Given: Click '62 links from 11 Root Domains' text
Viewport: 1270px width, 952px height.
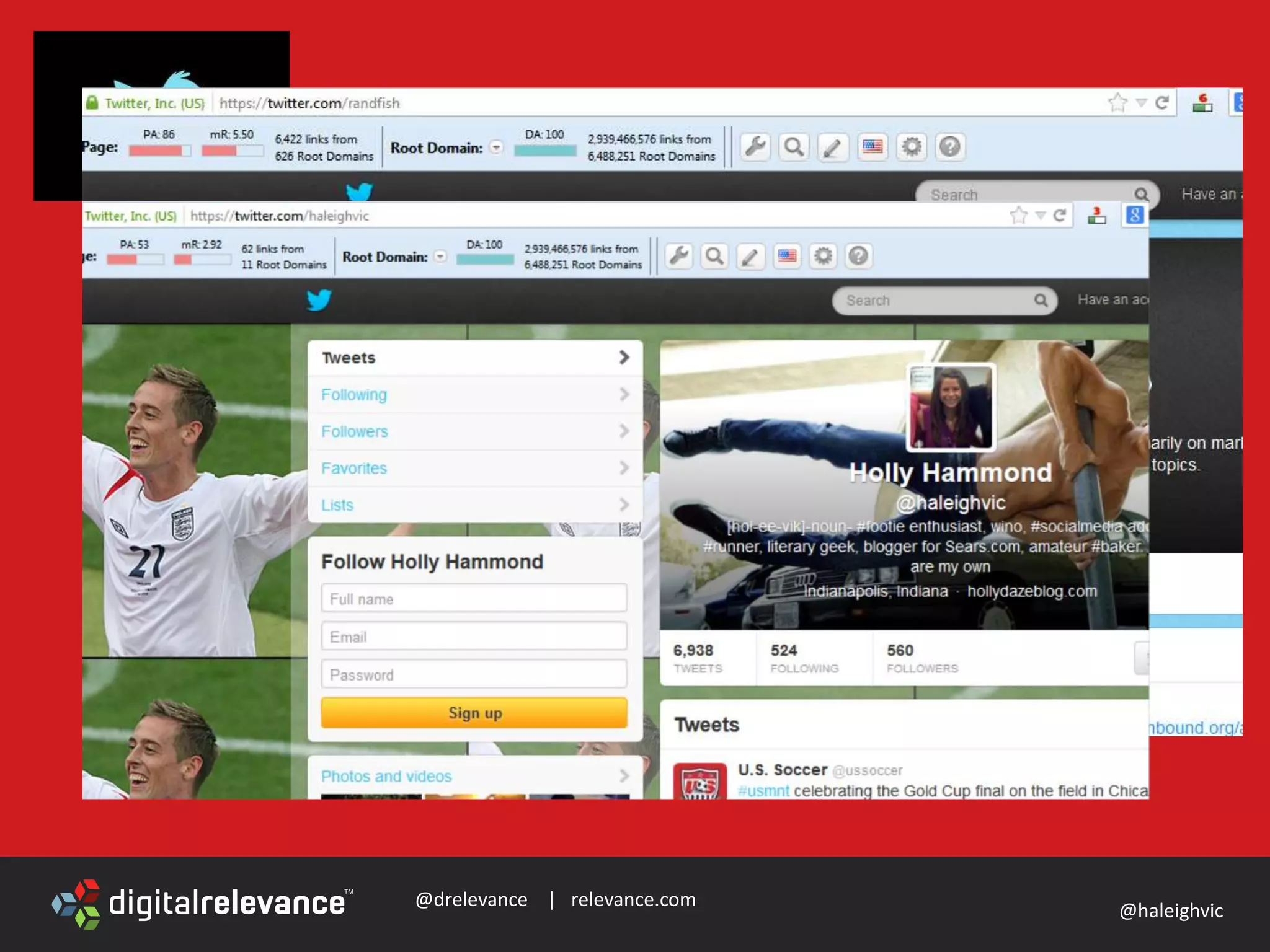Looking at the screenshot, I should click(x=284, y=257).
